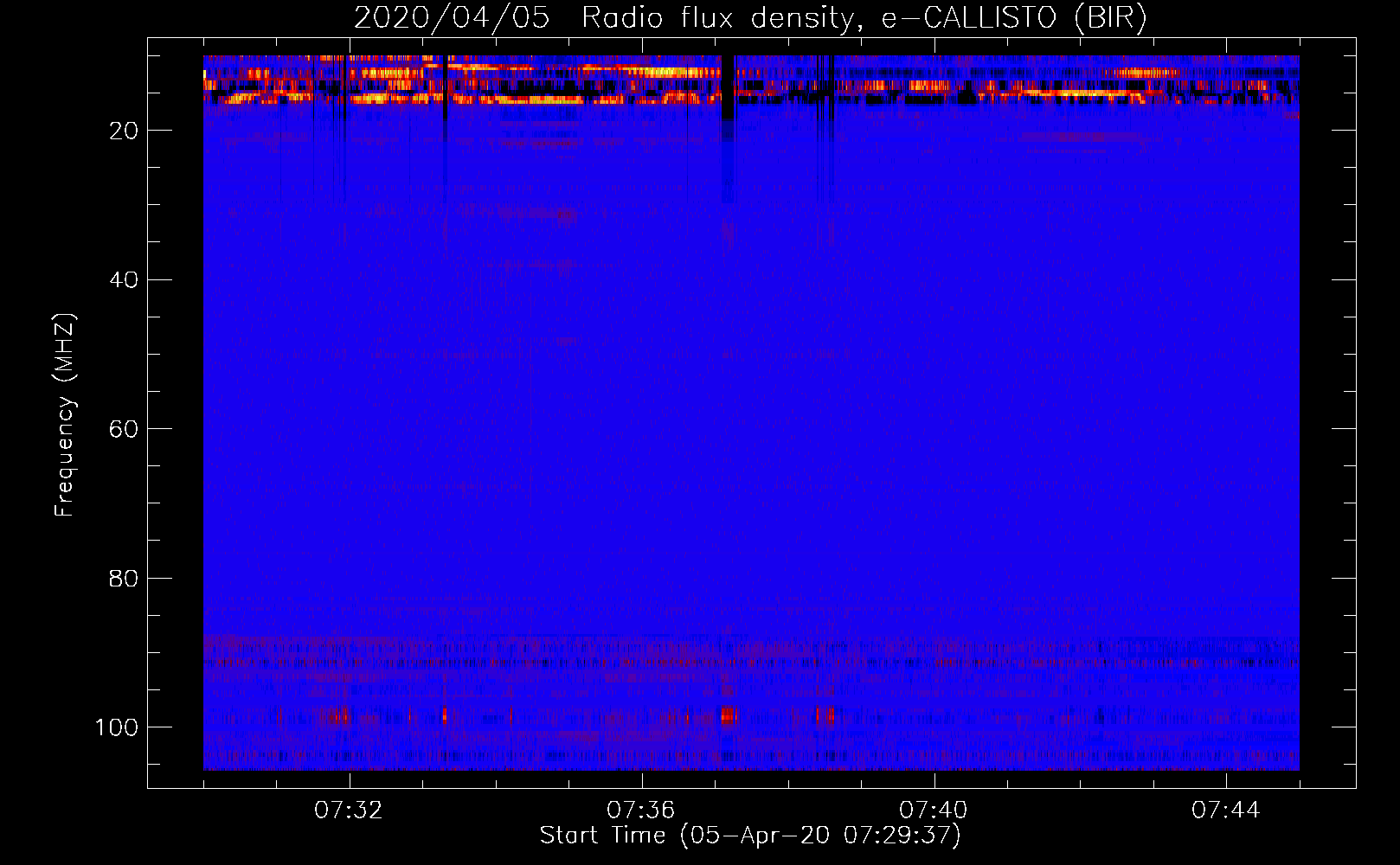Click the frequency tick label '40'
This screenshot has width=1400, height=865.
(x=124, y=279)
